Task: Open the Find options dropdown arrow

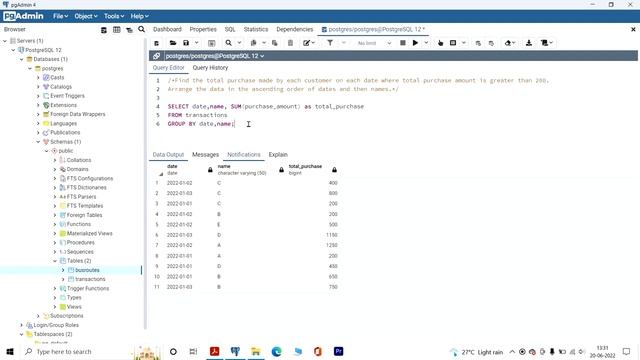Action: (239, 43)
